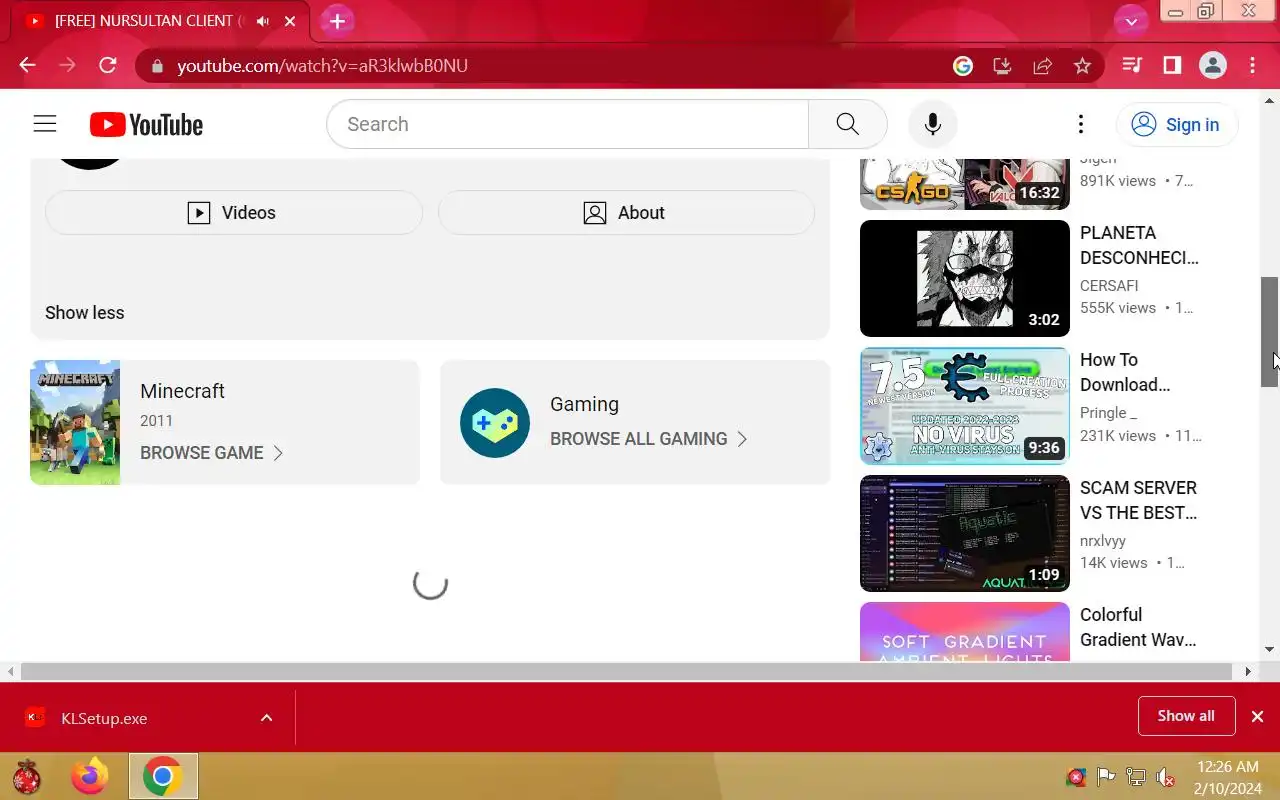Viewport: 1280px width, 800px height.
Task: Click the Sign in button
Action: (x=1177, y=124)
